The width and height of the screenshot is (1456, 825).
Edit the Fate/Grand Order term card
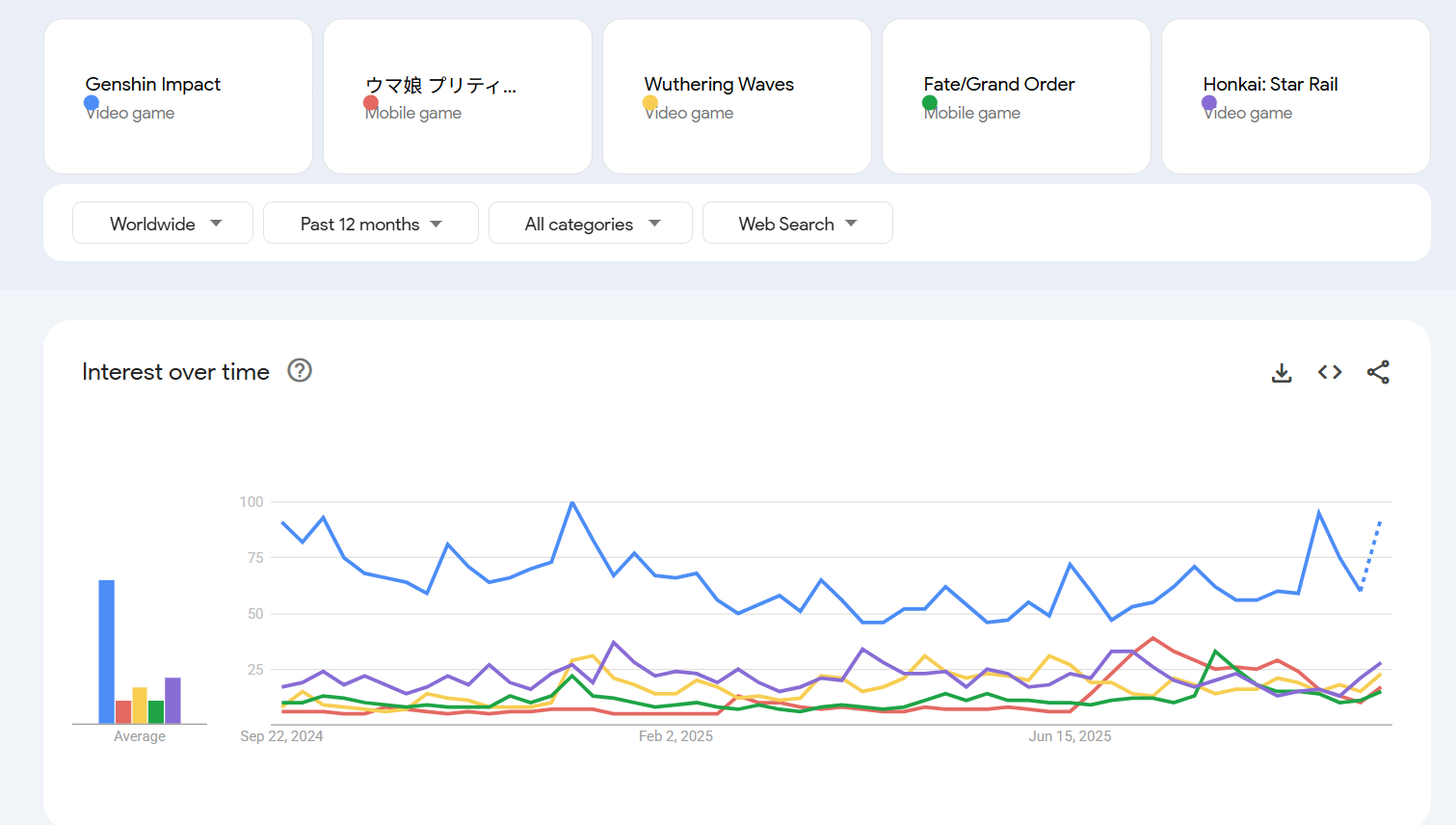(999, 85)
